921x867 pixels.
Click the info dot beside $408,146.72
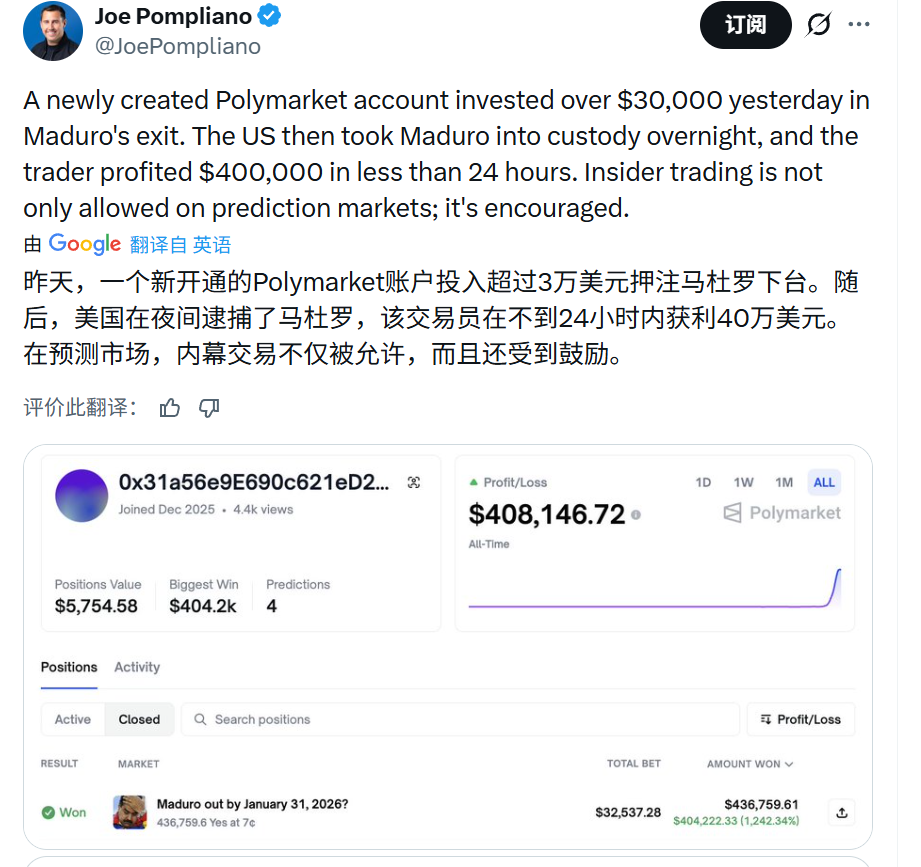pyautogui.click(x=636, y=515)
